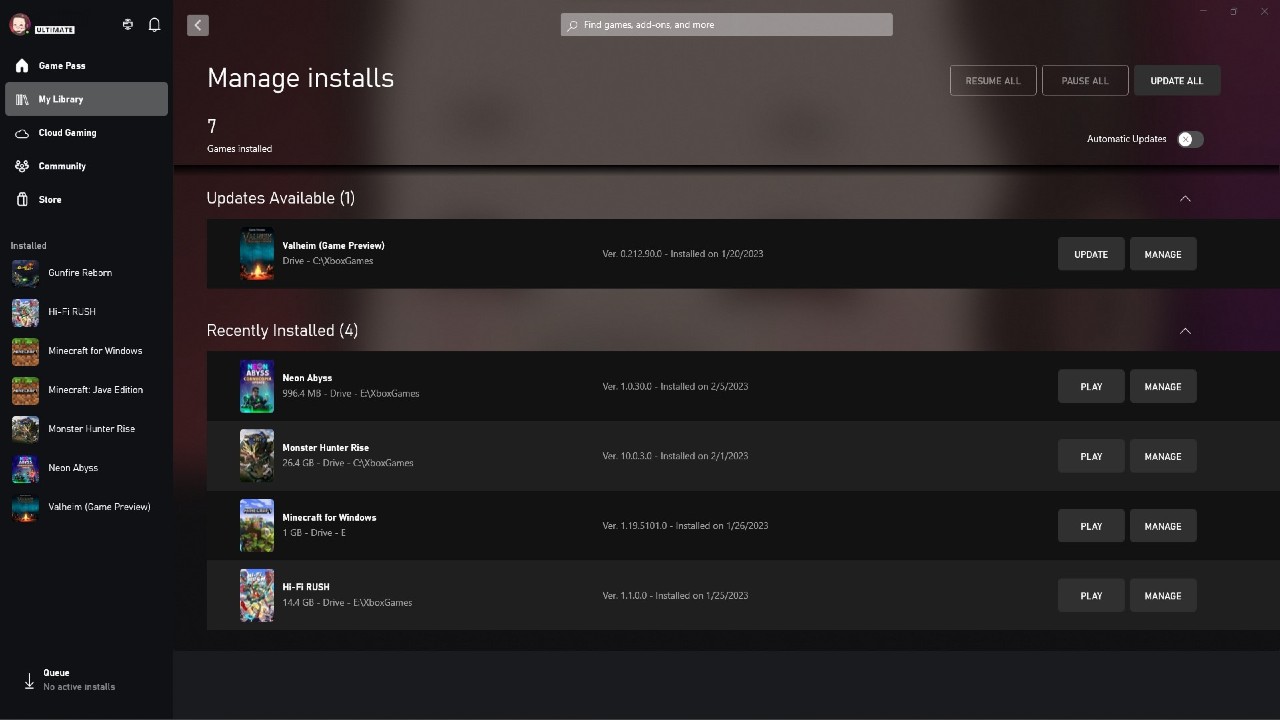Open Minecraft: Java Edition in the sidebar
1280x720 pixels.
point(95,390)
